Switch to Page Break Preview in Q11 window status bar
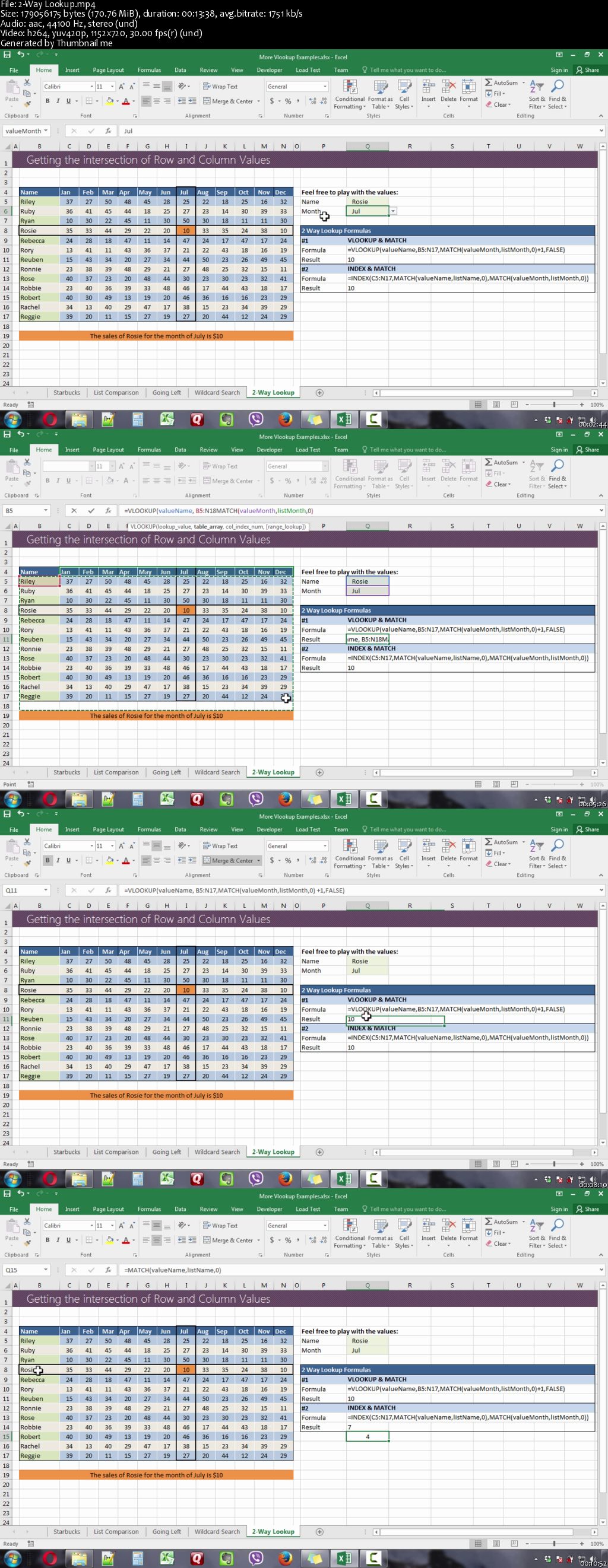This screenshot has height=1568, width=608. pos(514,1163)
